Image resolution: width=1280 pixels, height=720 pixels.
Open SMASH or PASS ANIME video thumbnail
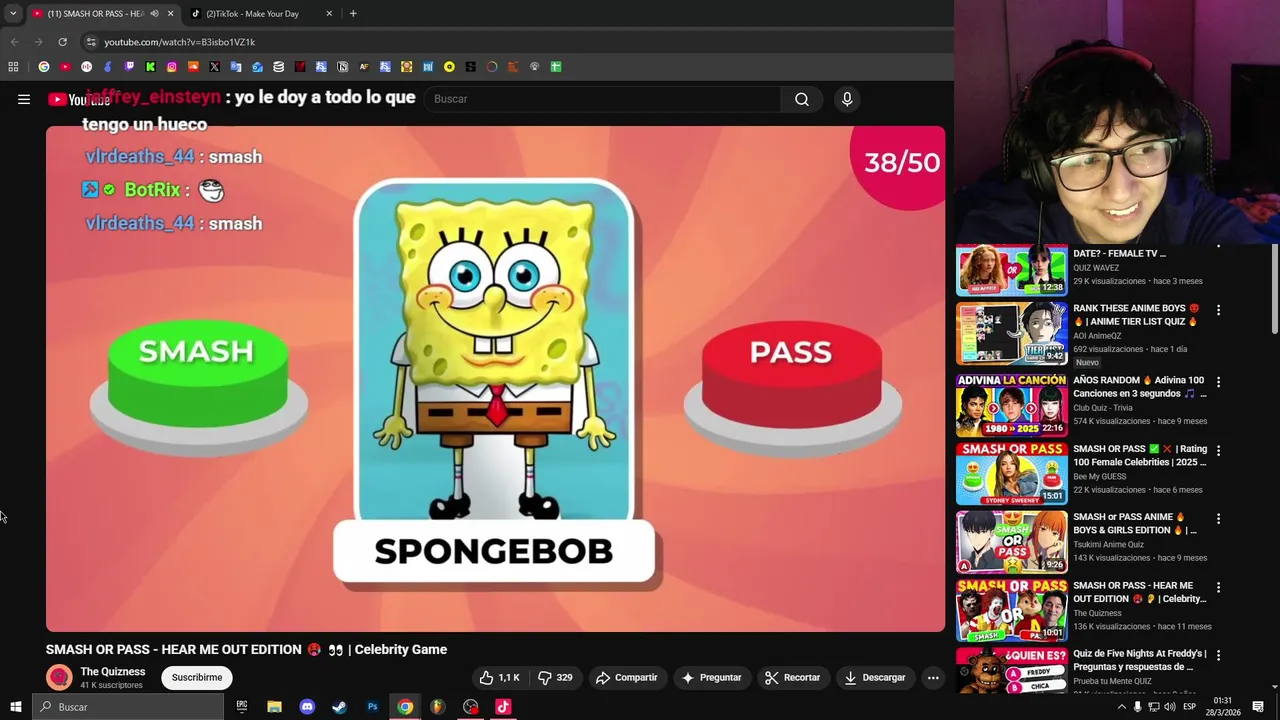(1011, 542)
